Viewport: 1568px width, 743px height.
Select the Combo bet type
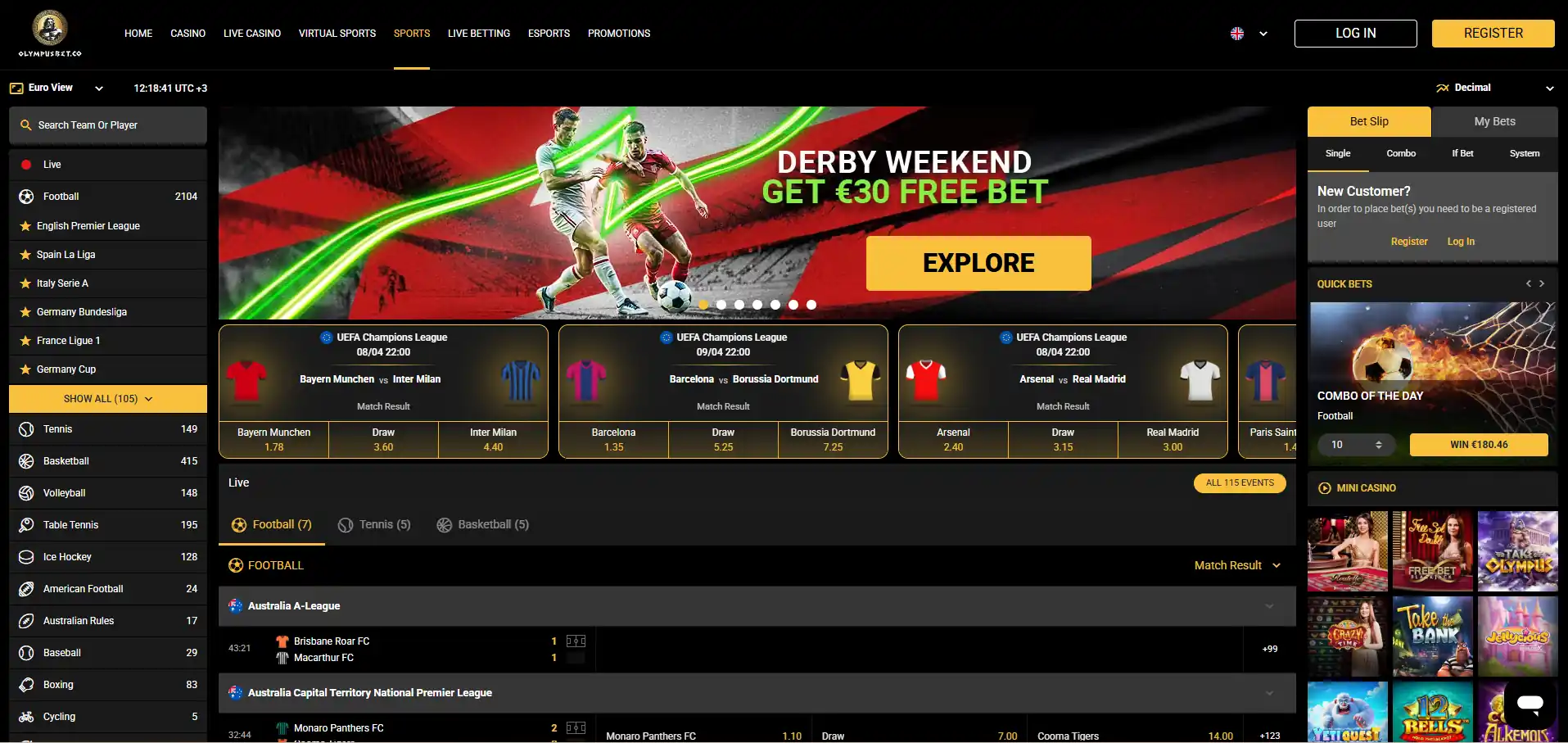pos(1400,153)
